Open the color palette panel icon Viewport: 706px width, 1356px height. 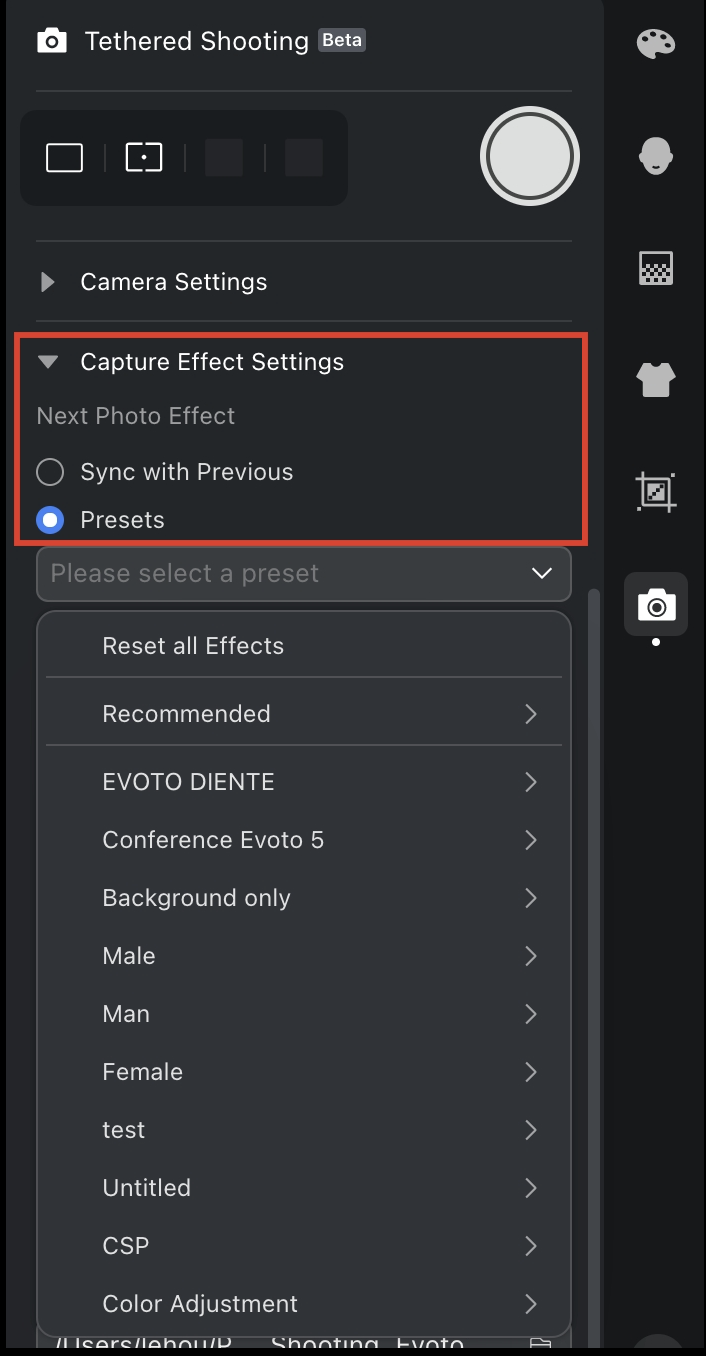pyautogui.click(x=656, y=43)
